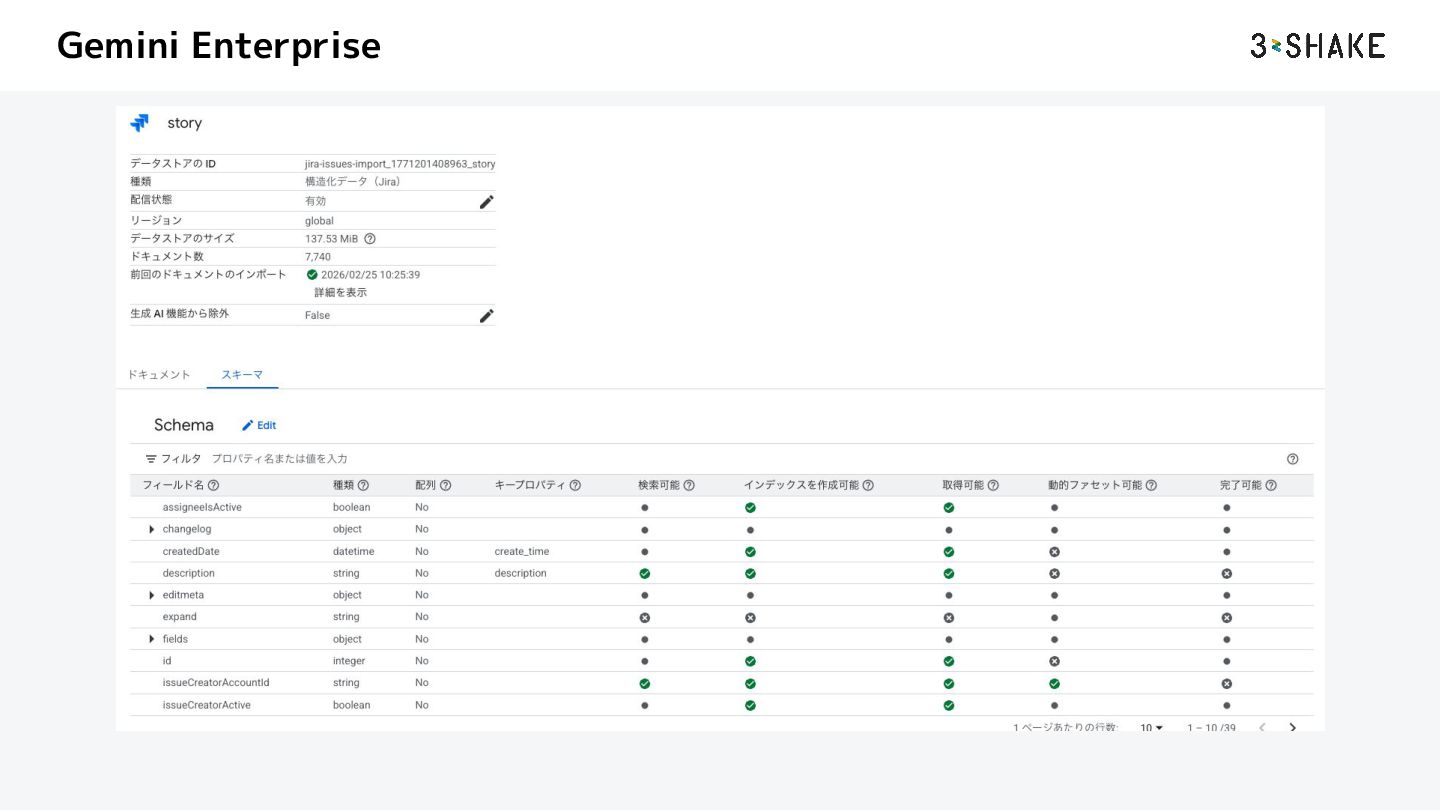Click the Schema Edit button

(259, 425)
